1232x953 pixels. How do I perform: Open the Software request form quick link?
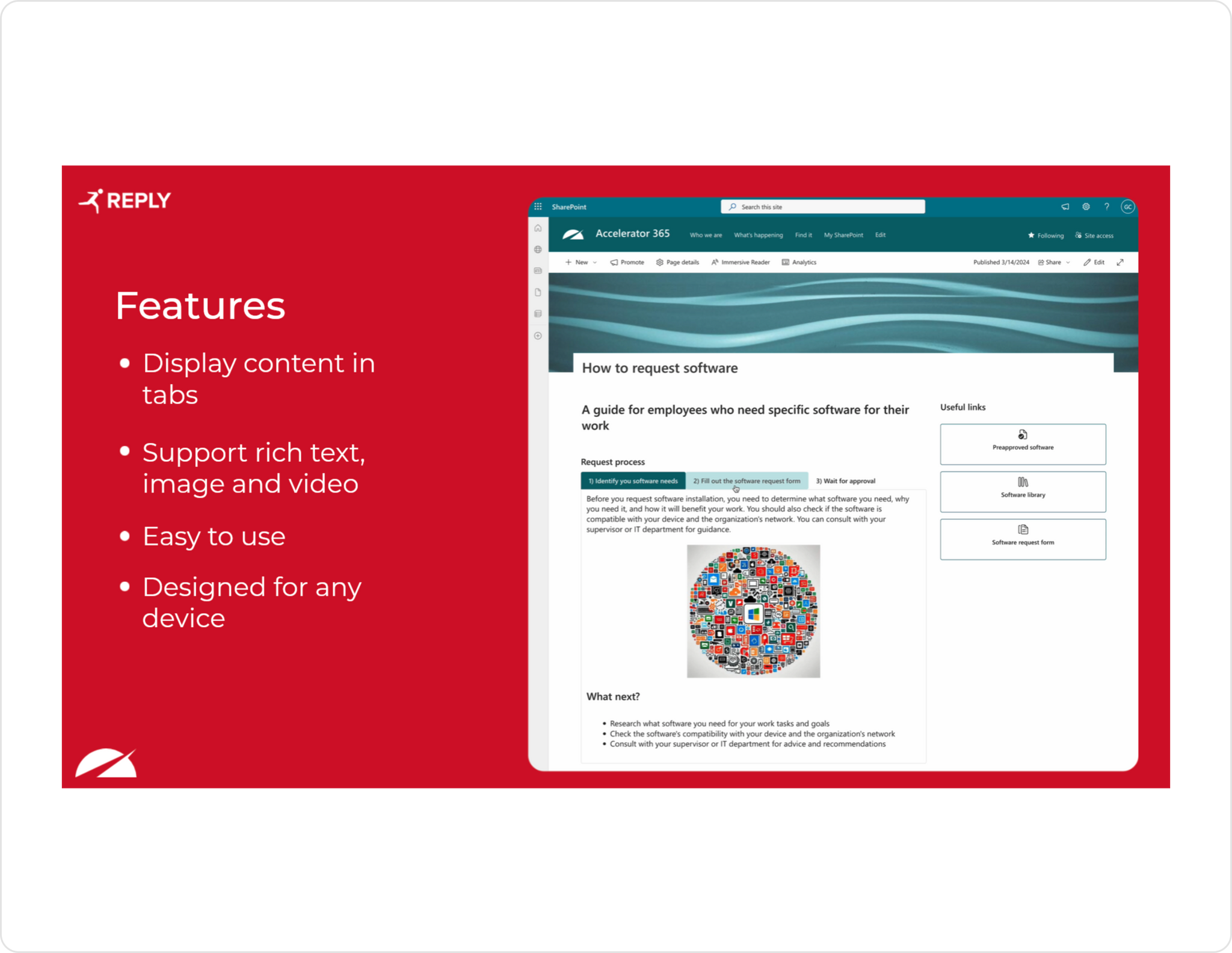tap(1022, 539)
